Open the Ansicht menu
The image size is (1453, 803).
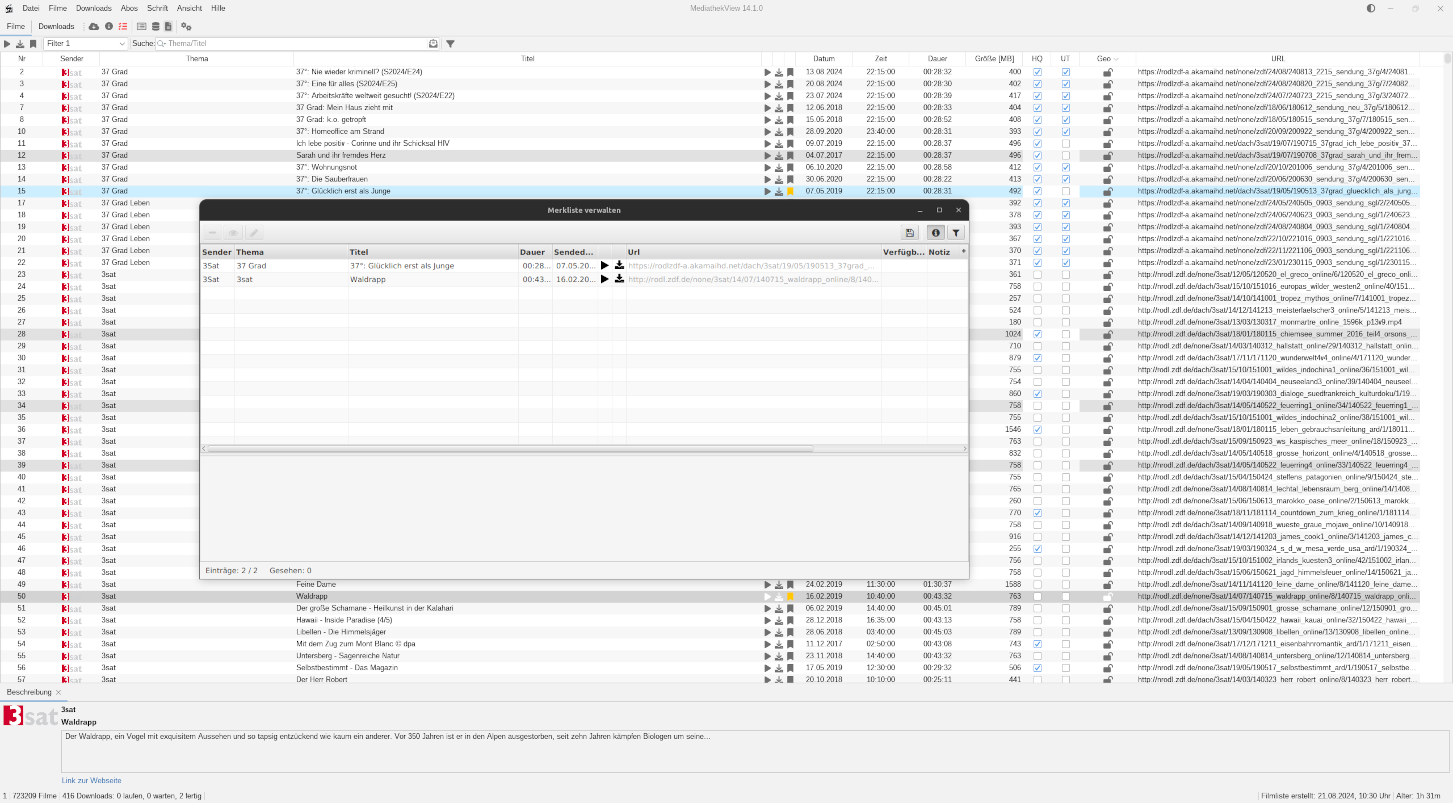click(x=190, y=8)
